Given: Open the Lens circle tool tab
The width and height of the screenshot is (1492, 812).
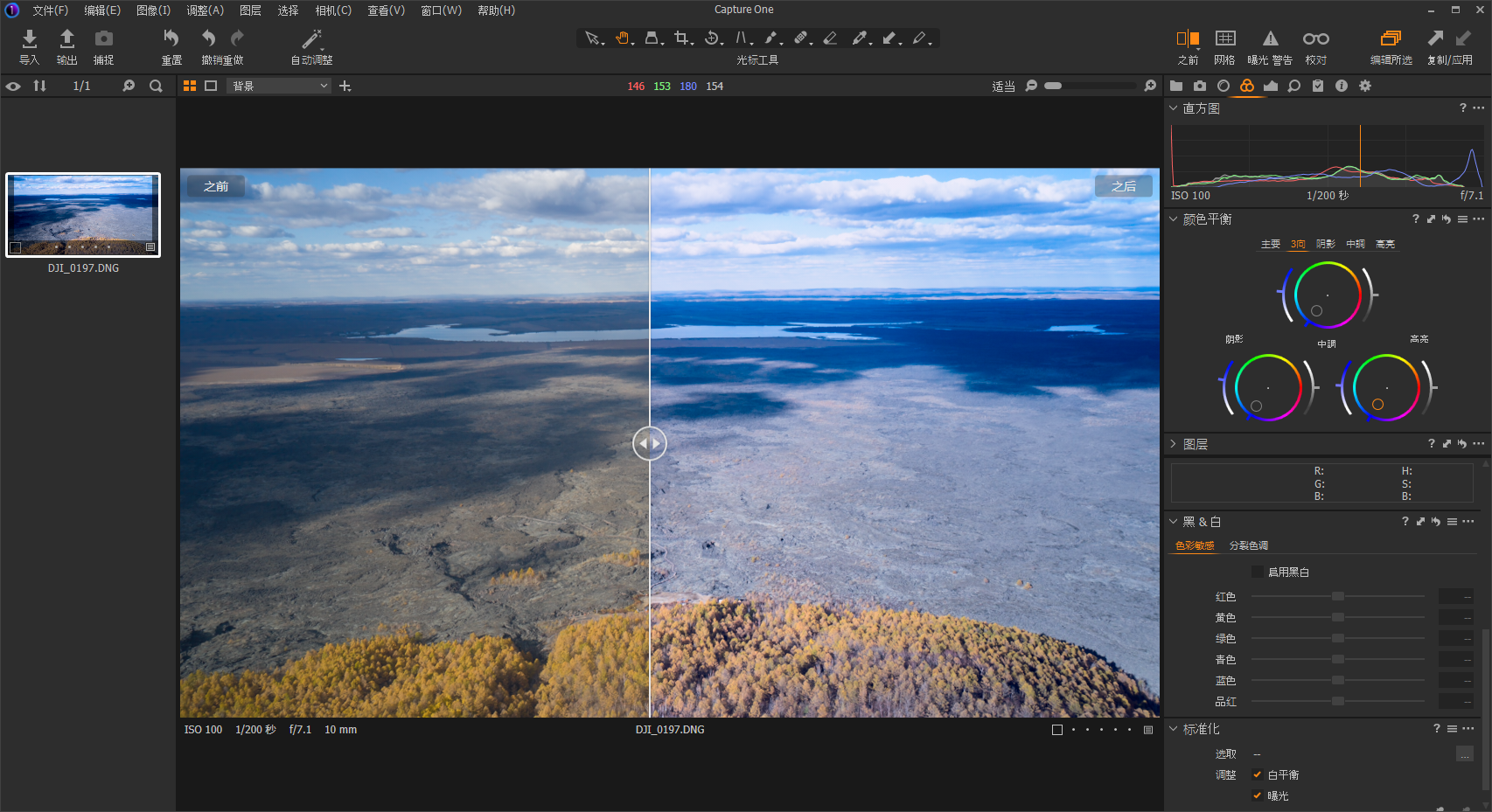Looking at the screenshot, I should (1224, 86).
